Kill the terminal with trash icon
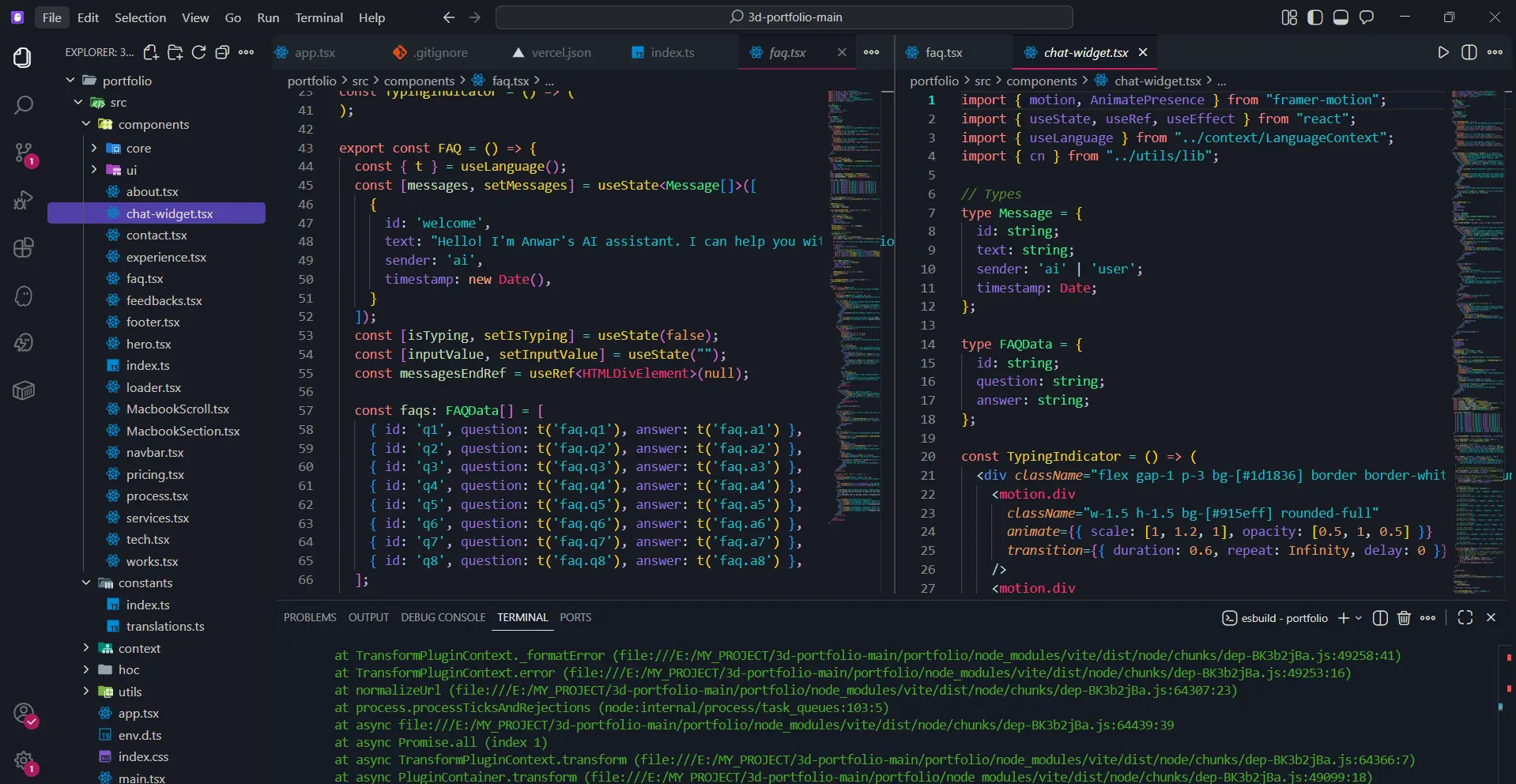 [1404, 618]
